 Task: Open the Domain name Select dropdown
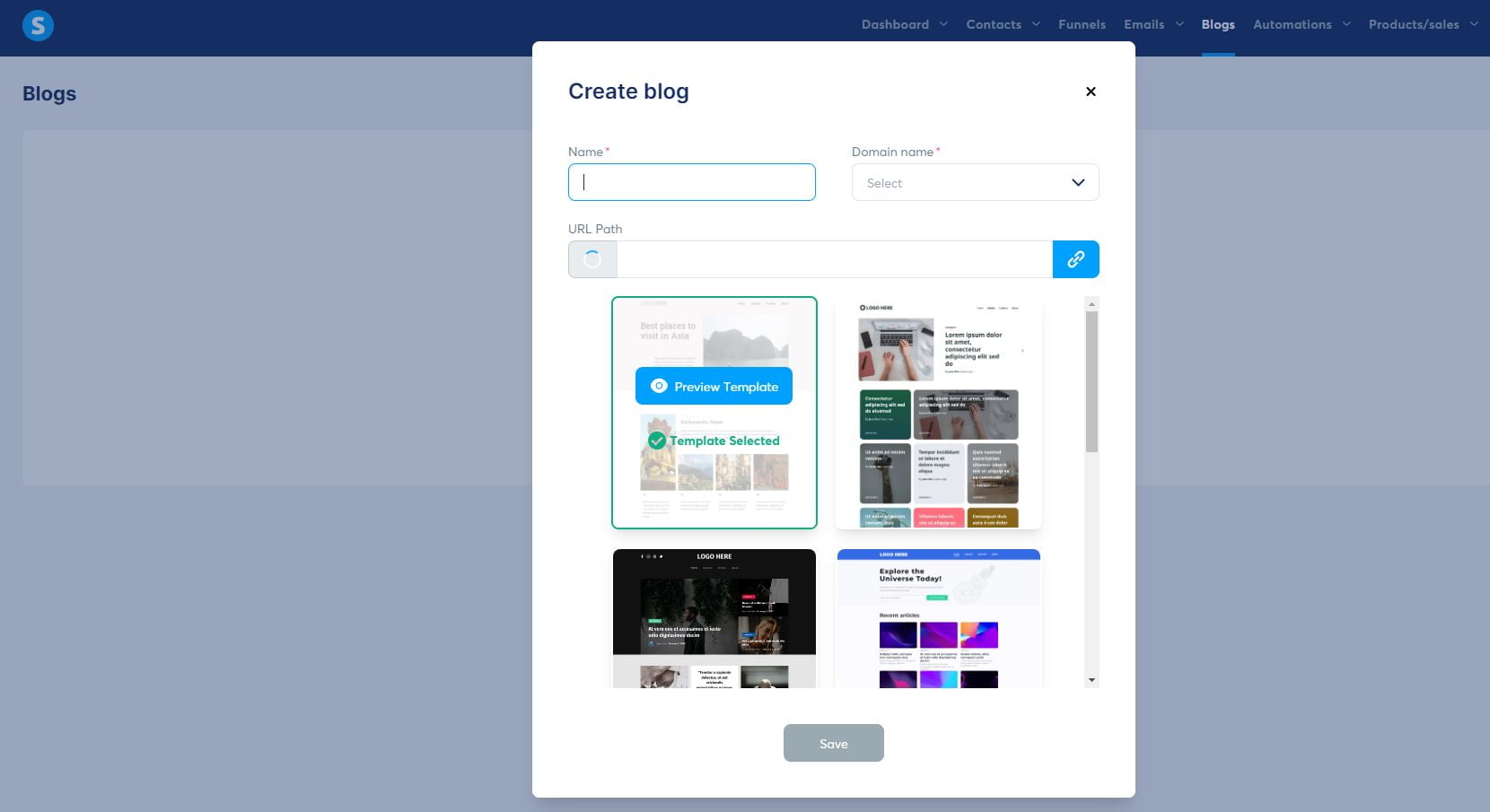[x=975, y=182]
